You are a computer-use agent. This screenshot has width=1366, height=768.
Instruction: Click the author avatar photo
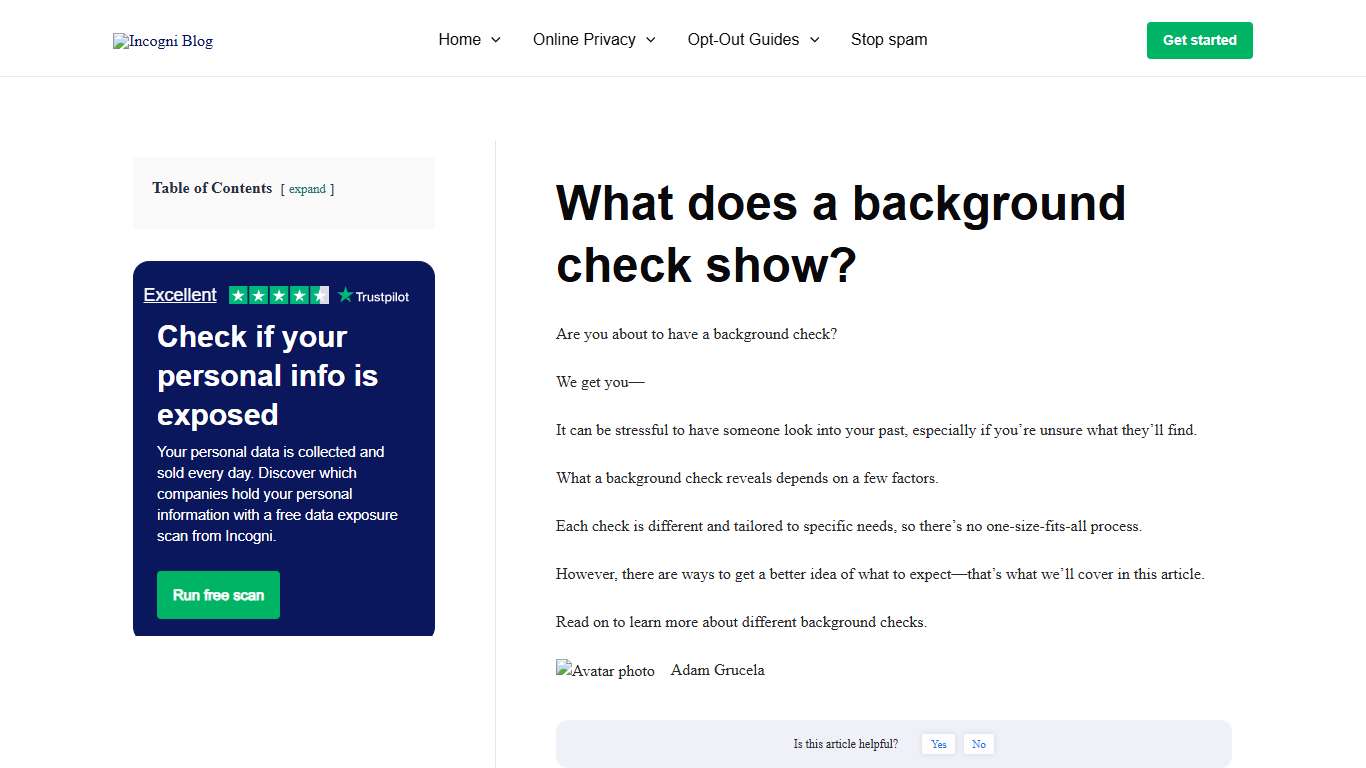[x=605, y=670]
